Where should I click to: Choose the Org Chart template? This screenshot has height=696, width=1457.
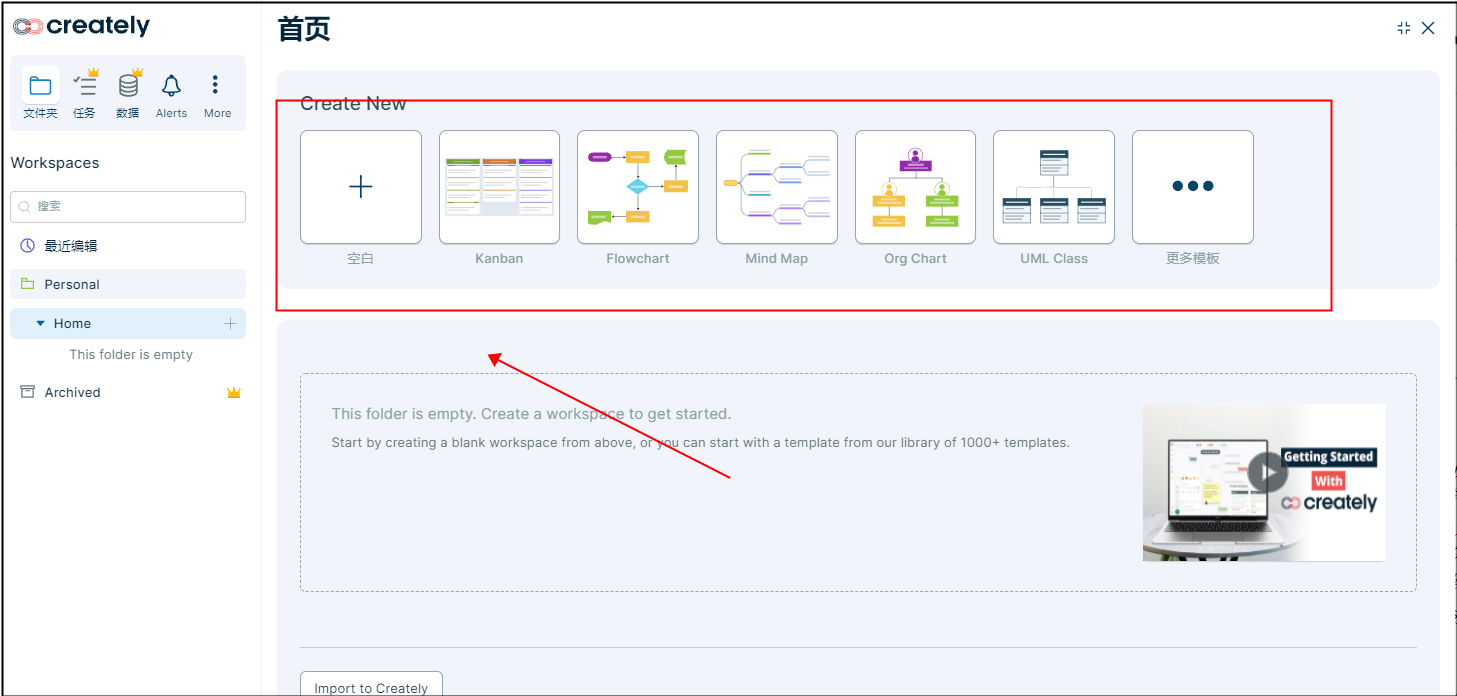tap(915, 187)
